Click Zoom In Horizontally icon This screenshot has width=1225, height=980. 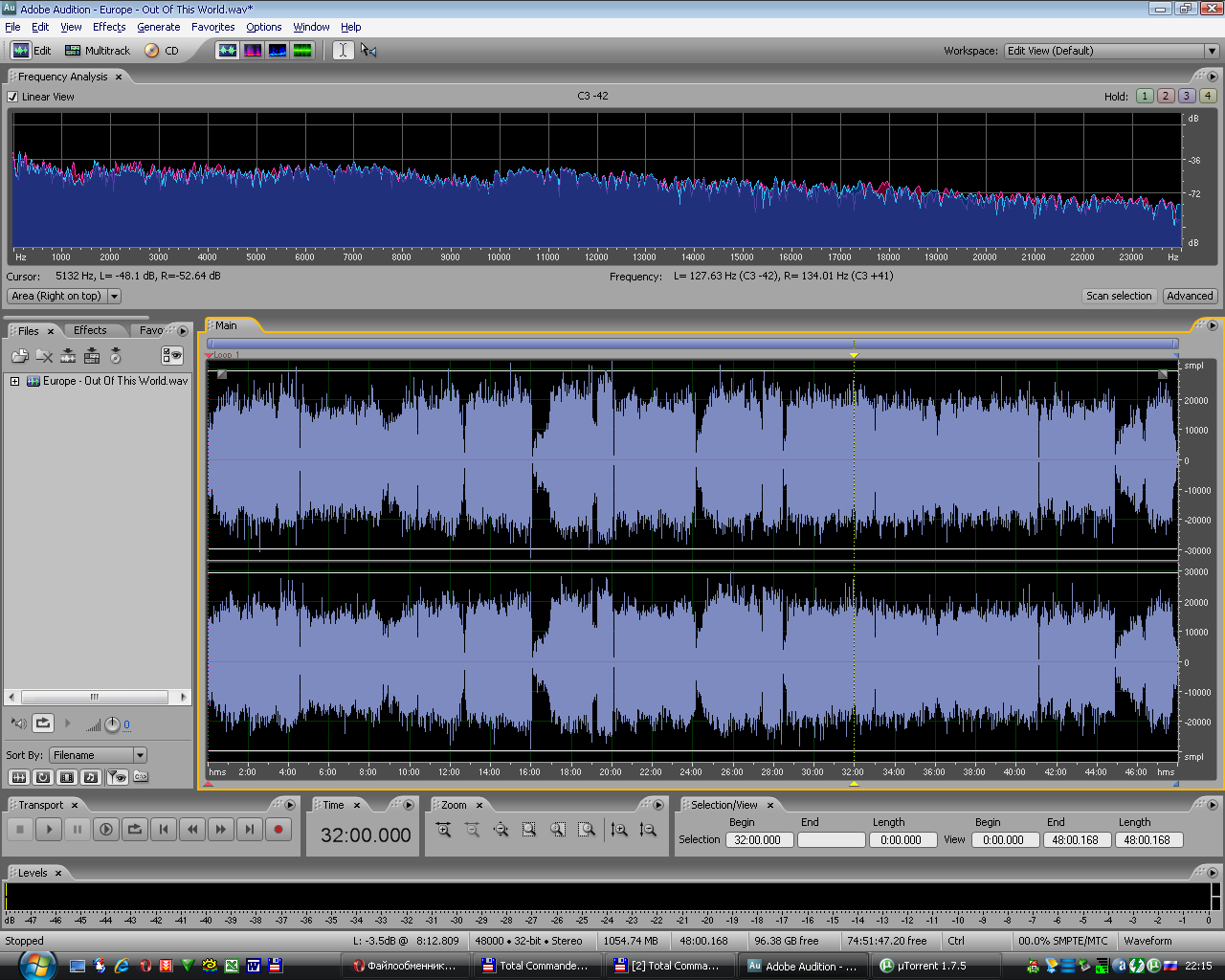tap(444, 830)
